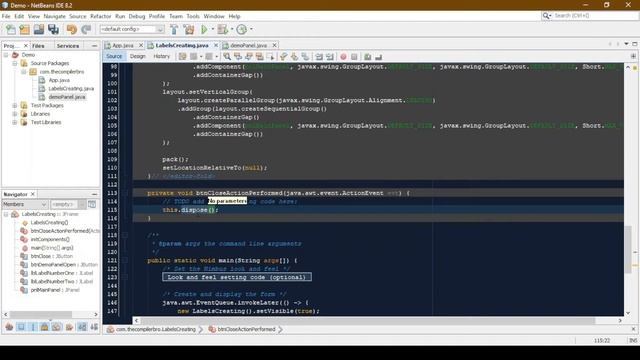
Task: Select demoPanel.java in Projects tree
Action: pyautogui.click(x=67, y=97)
